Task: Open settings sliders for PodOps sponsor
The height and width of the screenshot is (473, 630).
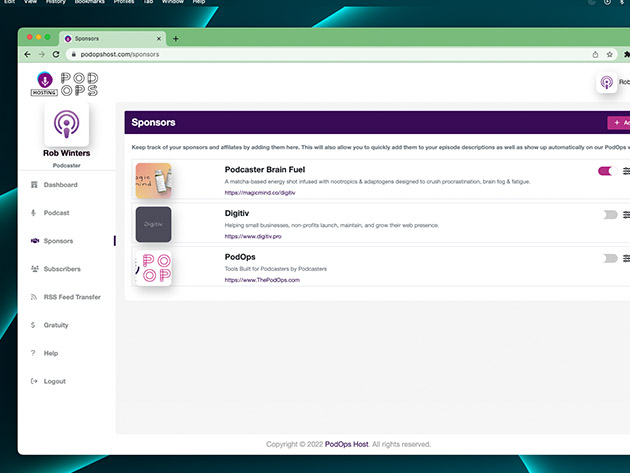Action: [626, 258]
